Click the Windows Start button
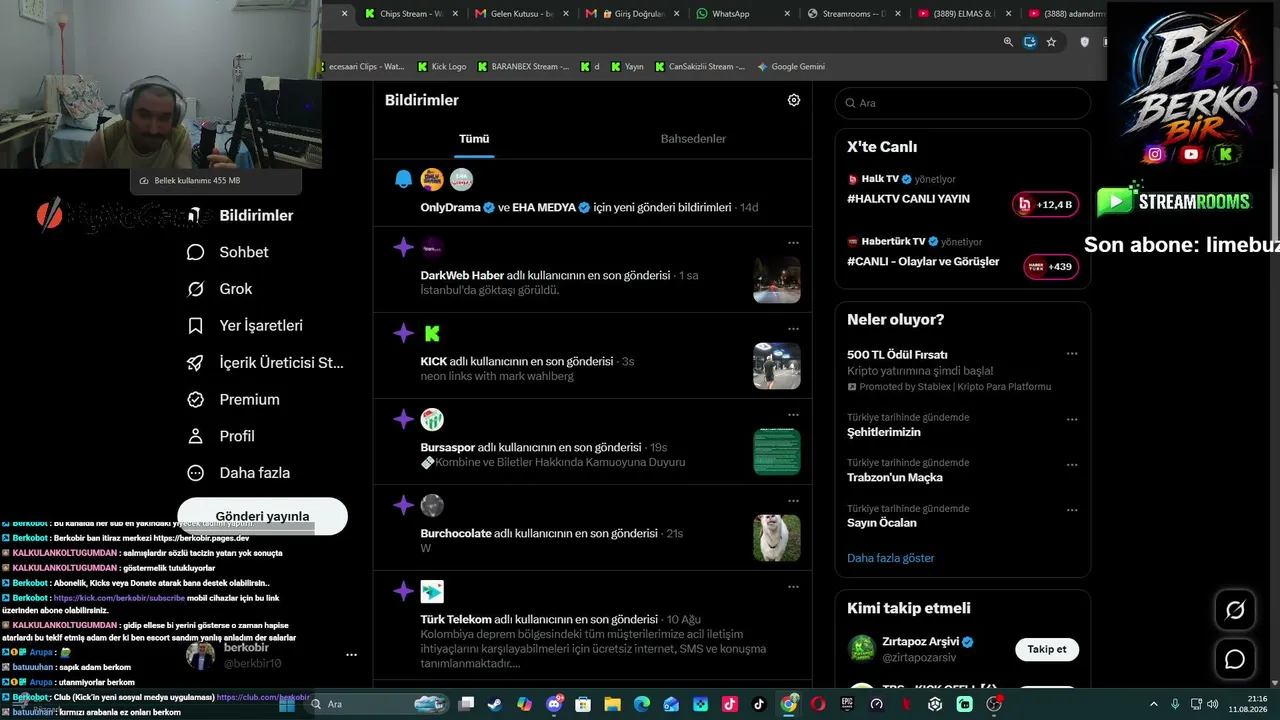1280x720 pixels. (287, 704)
